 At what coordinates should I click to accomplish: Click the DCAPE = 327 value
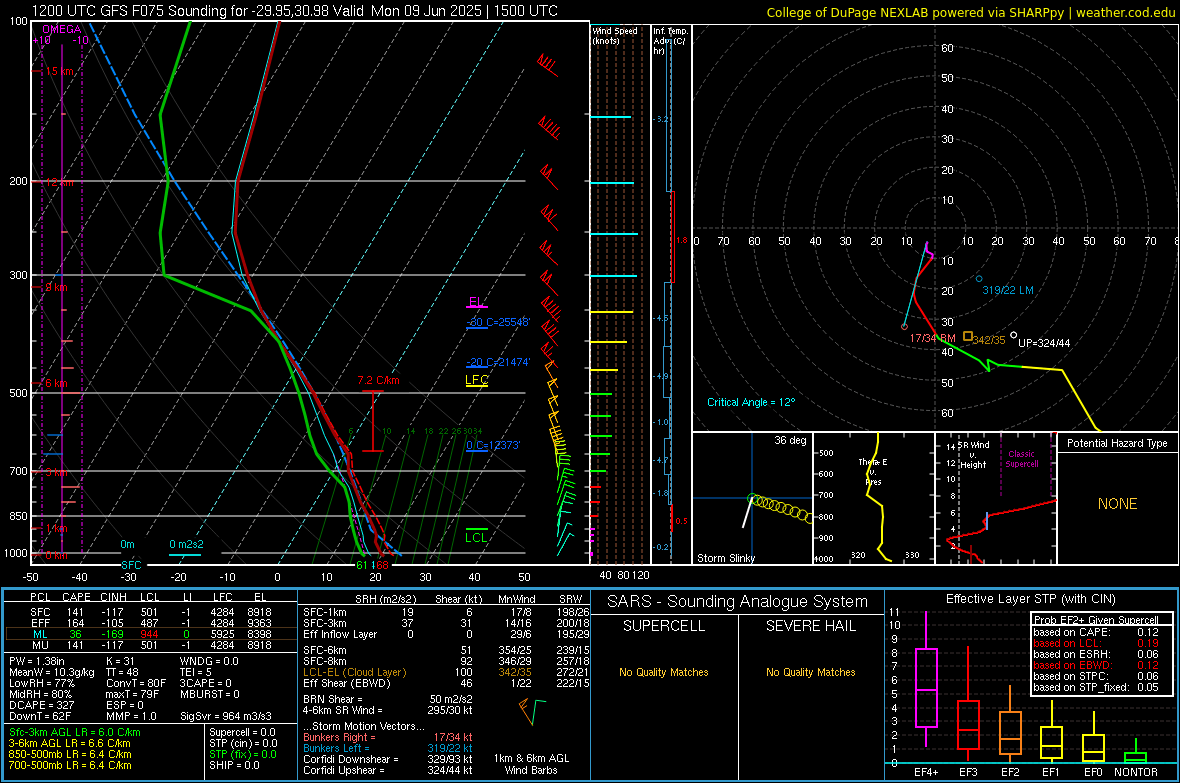point(42,705)
